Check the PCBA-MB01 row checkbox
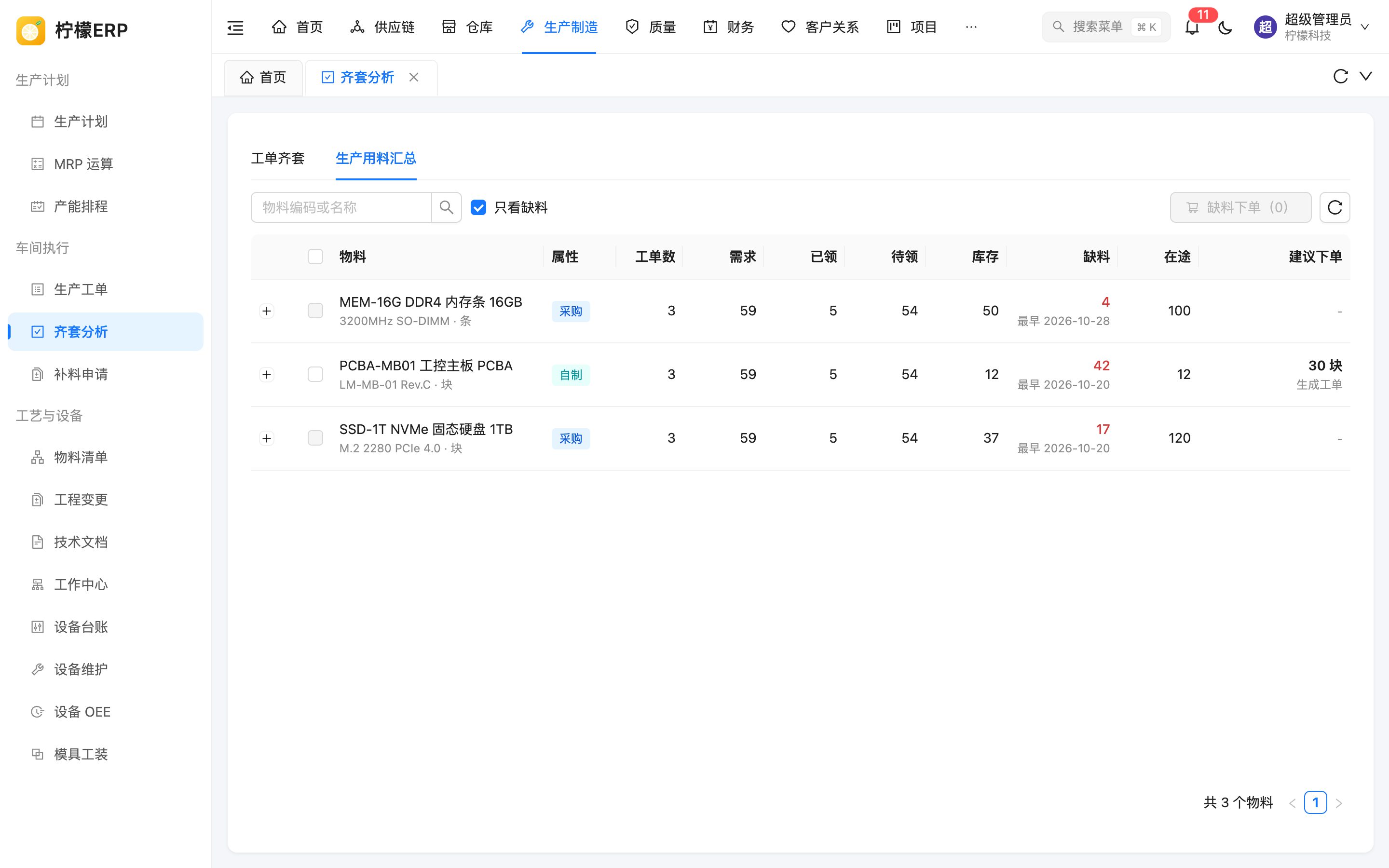 pos(315,374)
